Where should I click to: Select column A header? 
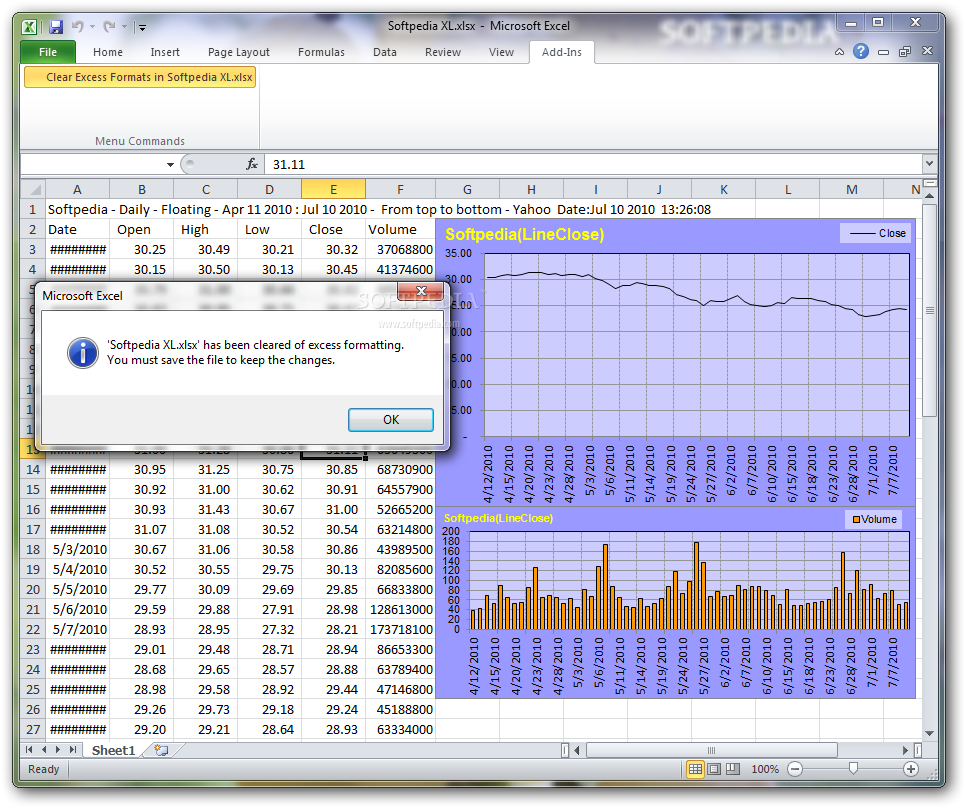click(77, 189)
